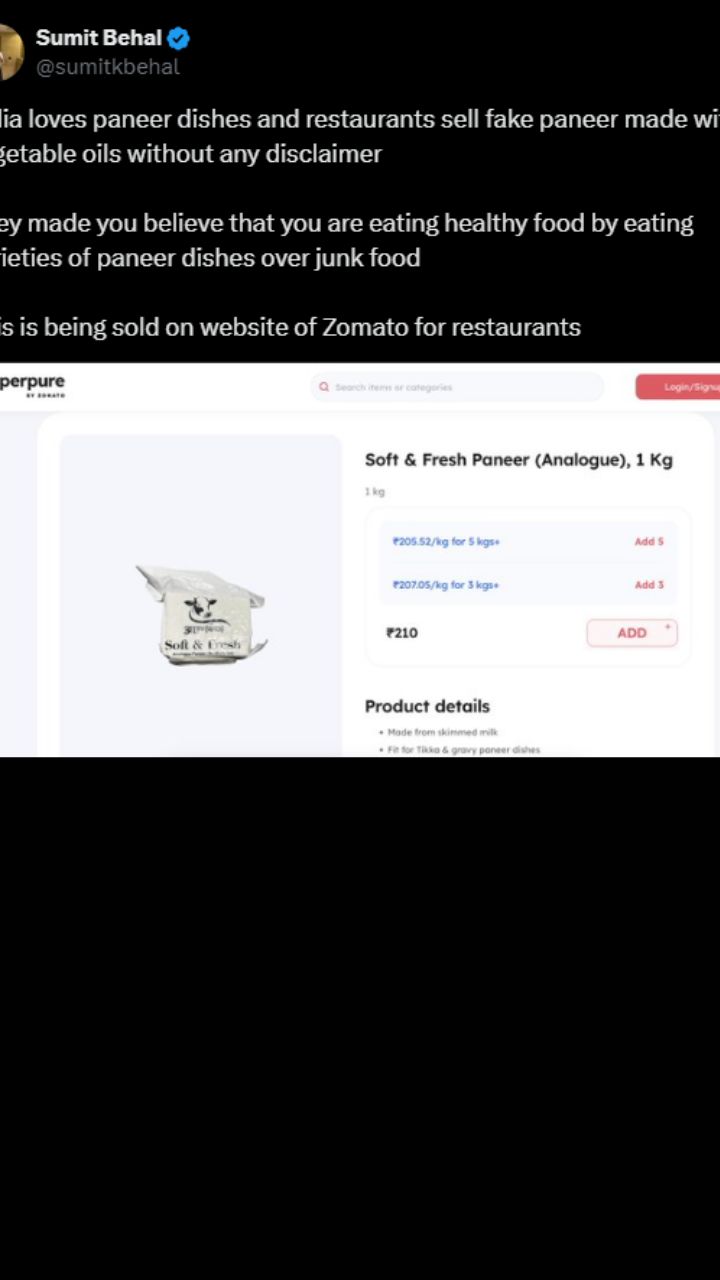The height and width of the screenshot is (1280, 720).
Task: Open the @sumitkbehal handle link
Action: click(108, 67)
